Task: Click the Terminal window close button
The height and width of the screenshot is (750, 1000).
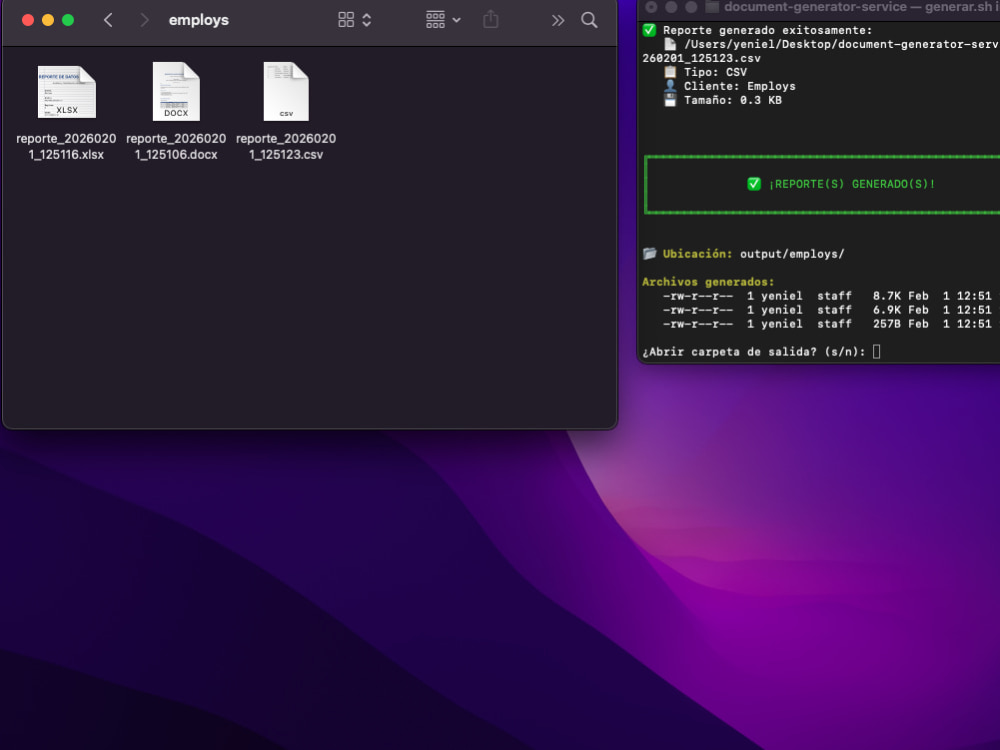Action: pos(651,7)
